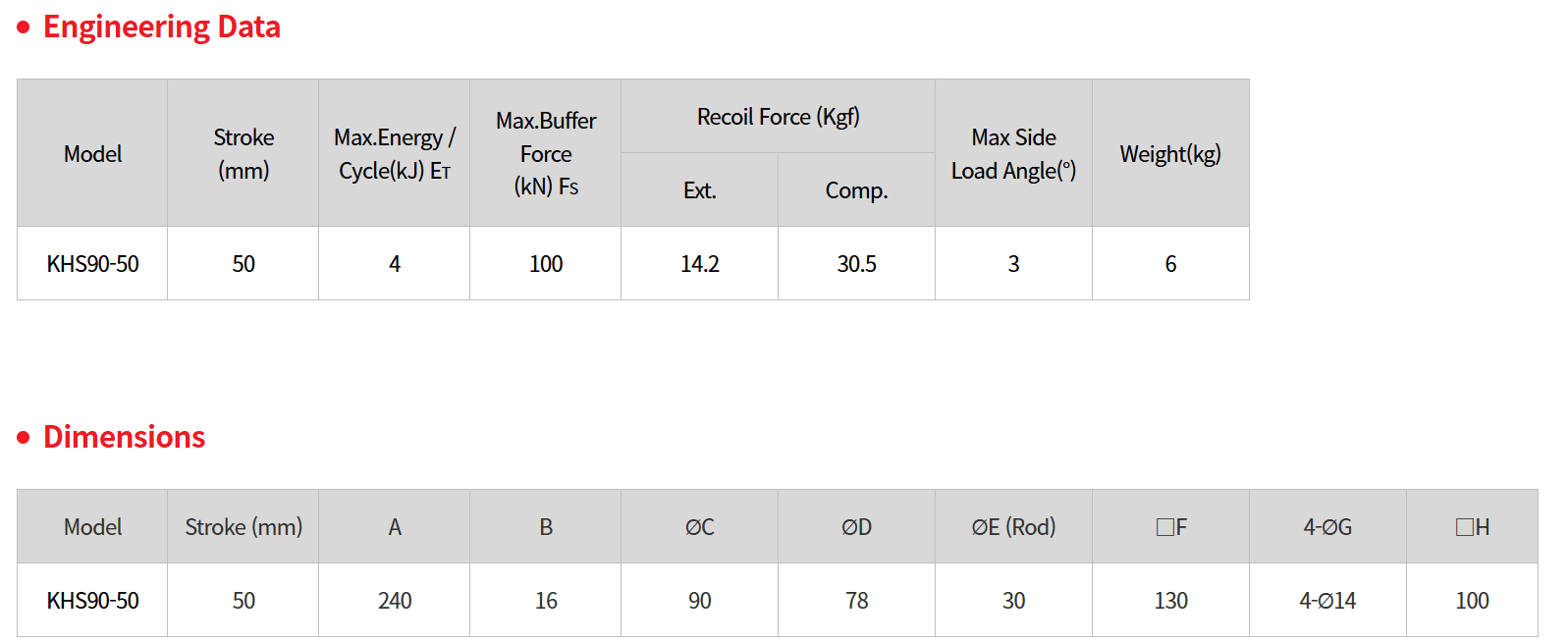
Task: Click the Engineering Data heading
Action: pos(161,27)
